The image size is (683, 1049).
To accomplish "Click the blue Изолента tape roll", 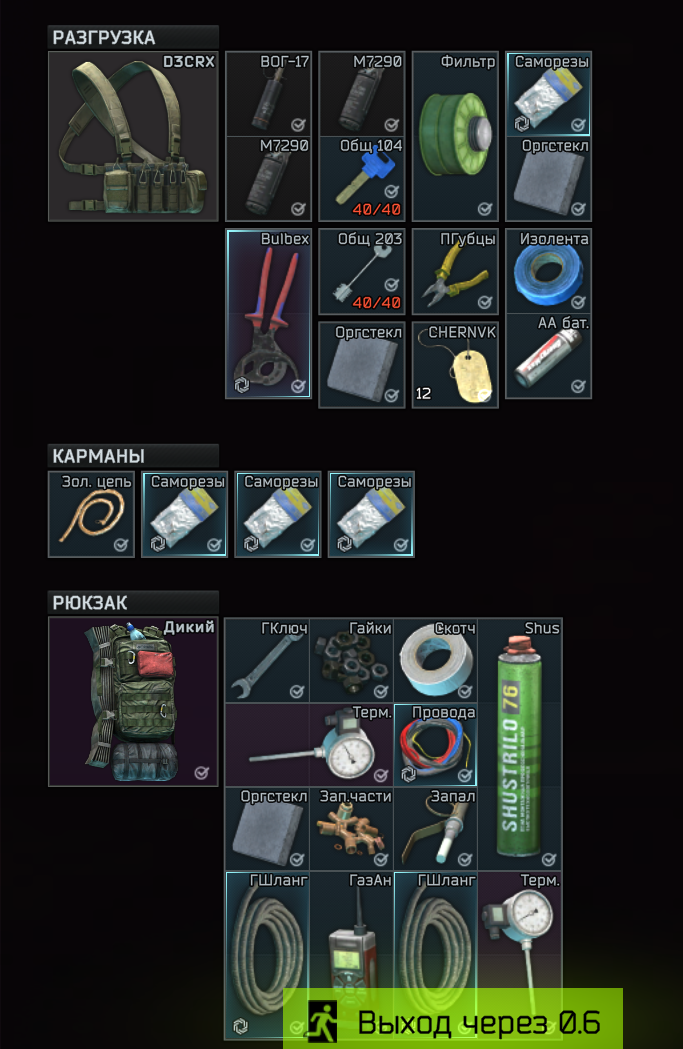I will click(x=549, y=272).
